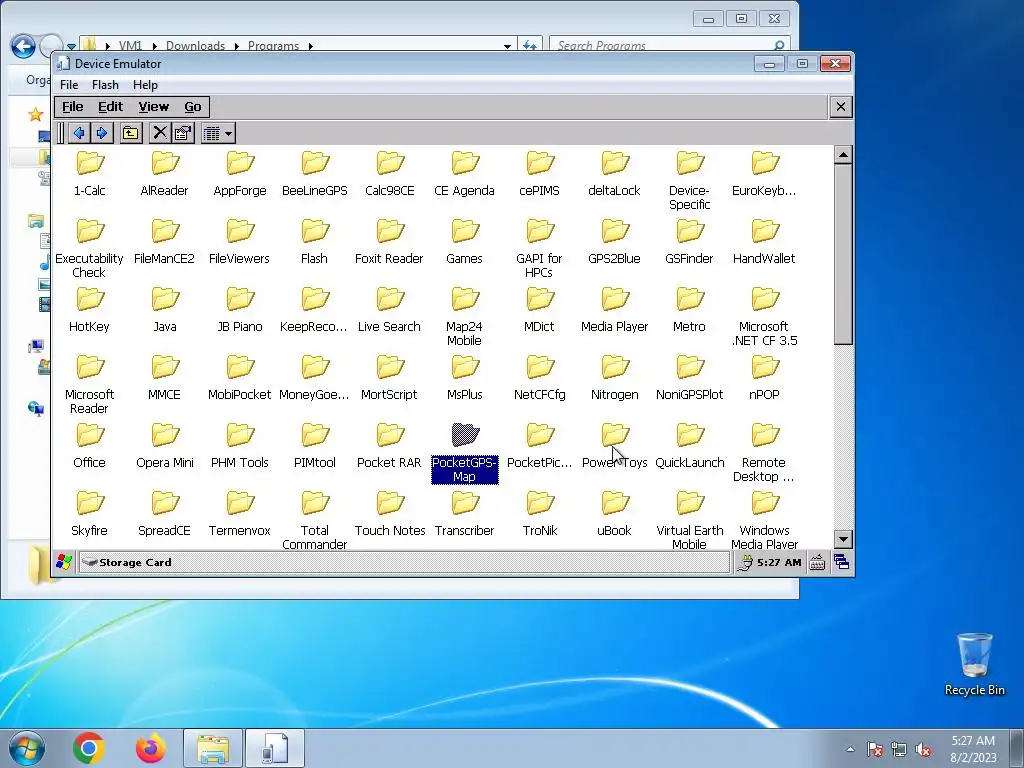Screen dimensions: 1024x768
Task: Close the CE explorer with the X button
Action: point(840,106)
